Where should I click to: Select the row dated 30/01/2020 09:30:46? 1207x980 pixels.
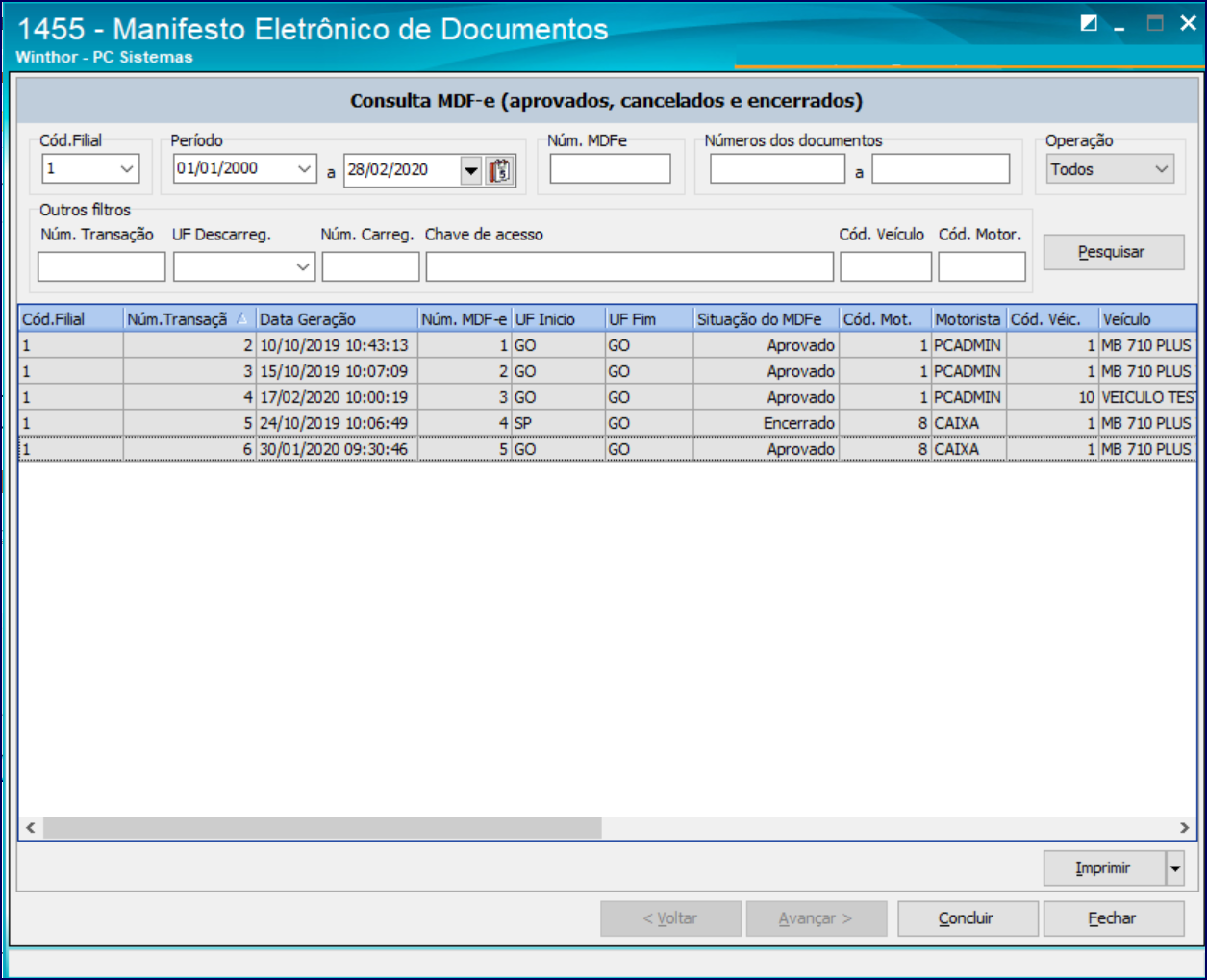tap(608, 449)
